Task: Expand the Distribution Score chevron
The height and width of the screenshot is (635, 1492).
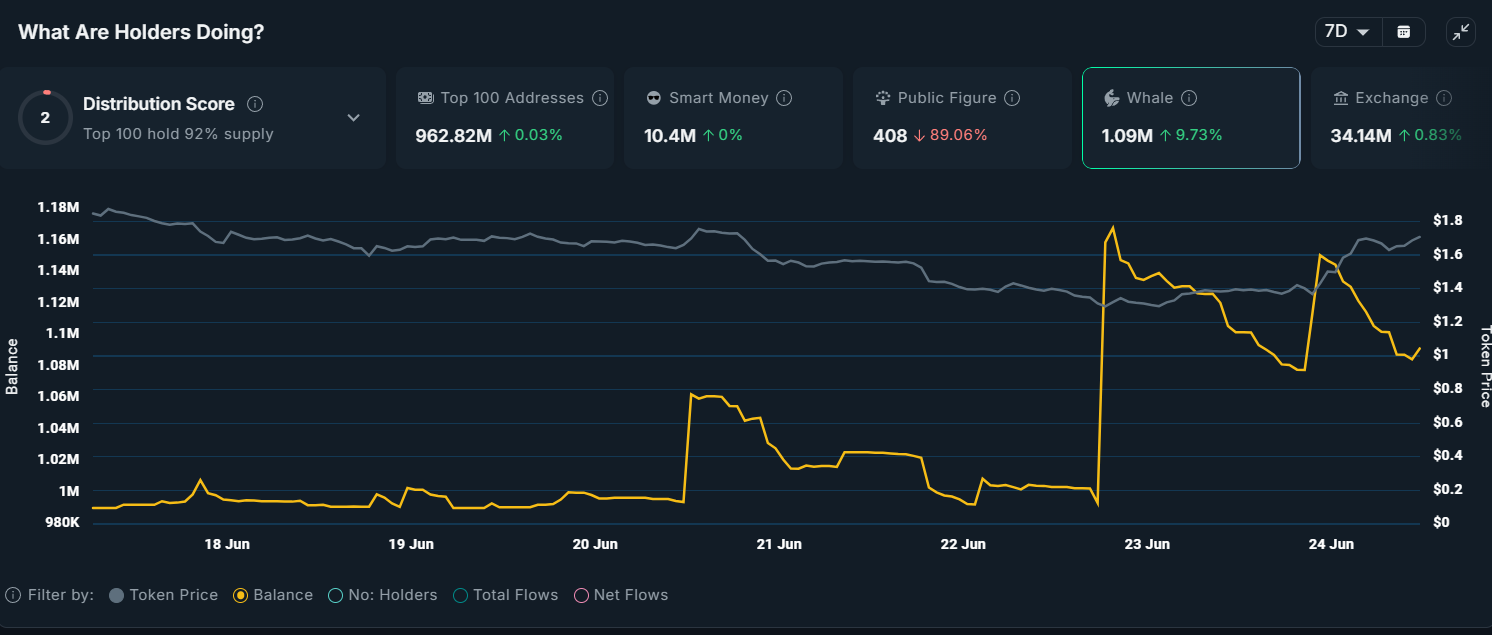Action: click(353, 118)
